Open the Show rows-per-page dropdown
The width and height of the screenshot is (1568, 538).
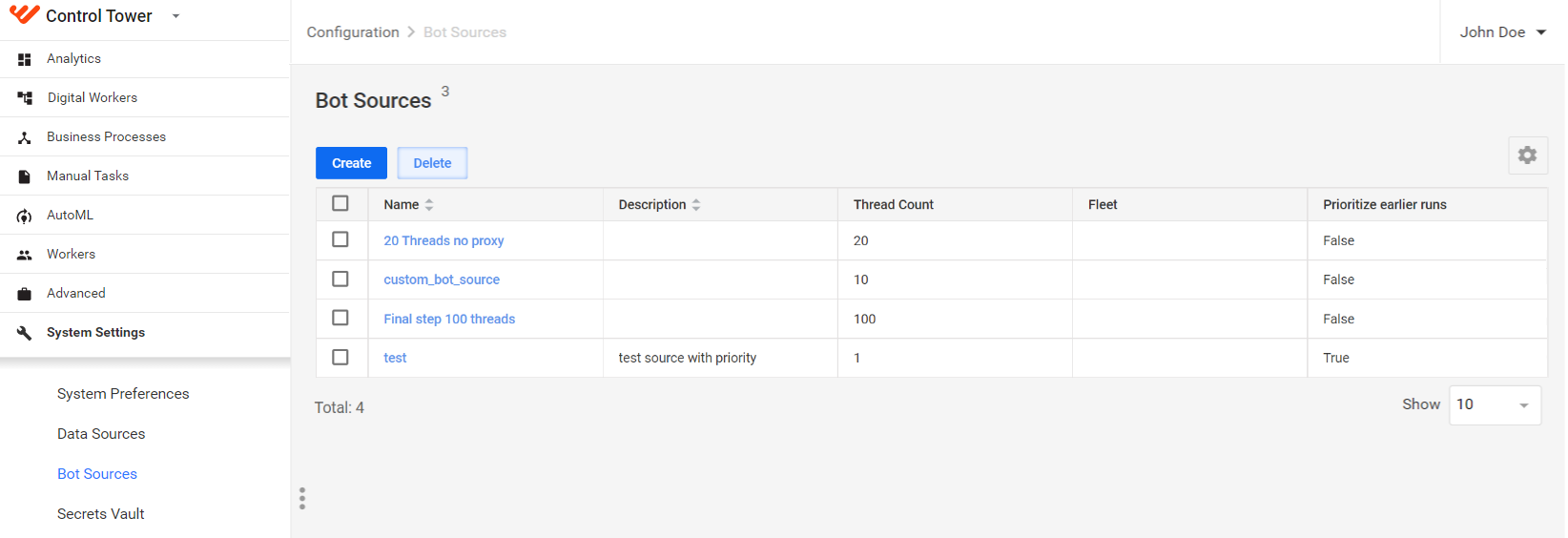click(1495, 404)
